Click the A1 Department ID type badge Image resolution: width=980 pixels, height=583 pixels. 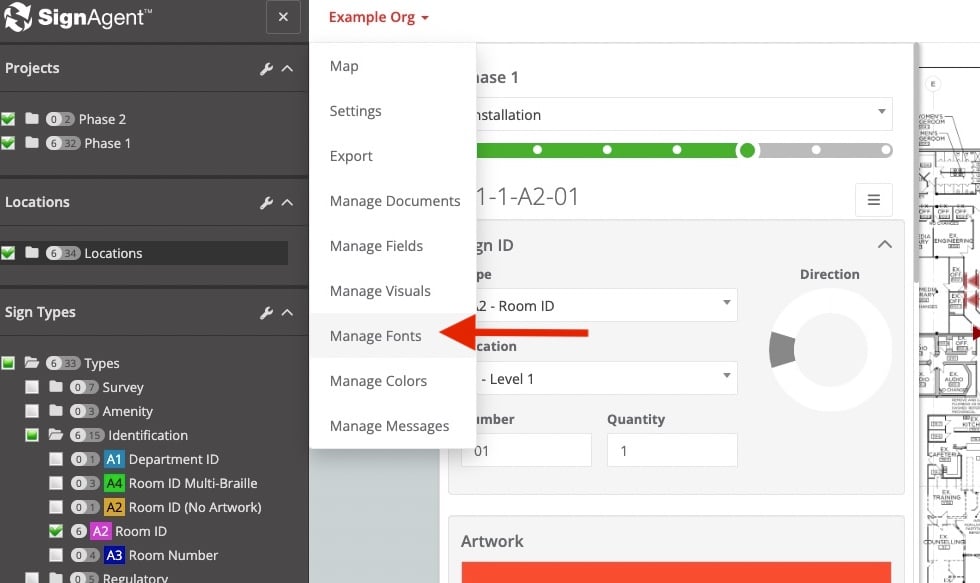point(114,459)
